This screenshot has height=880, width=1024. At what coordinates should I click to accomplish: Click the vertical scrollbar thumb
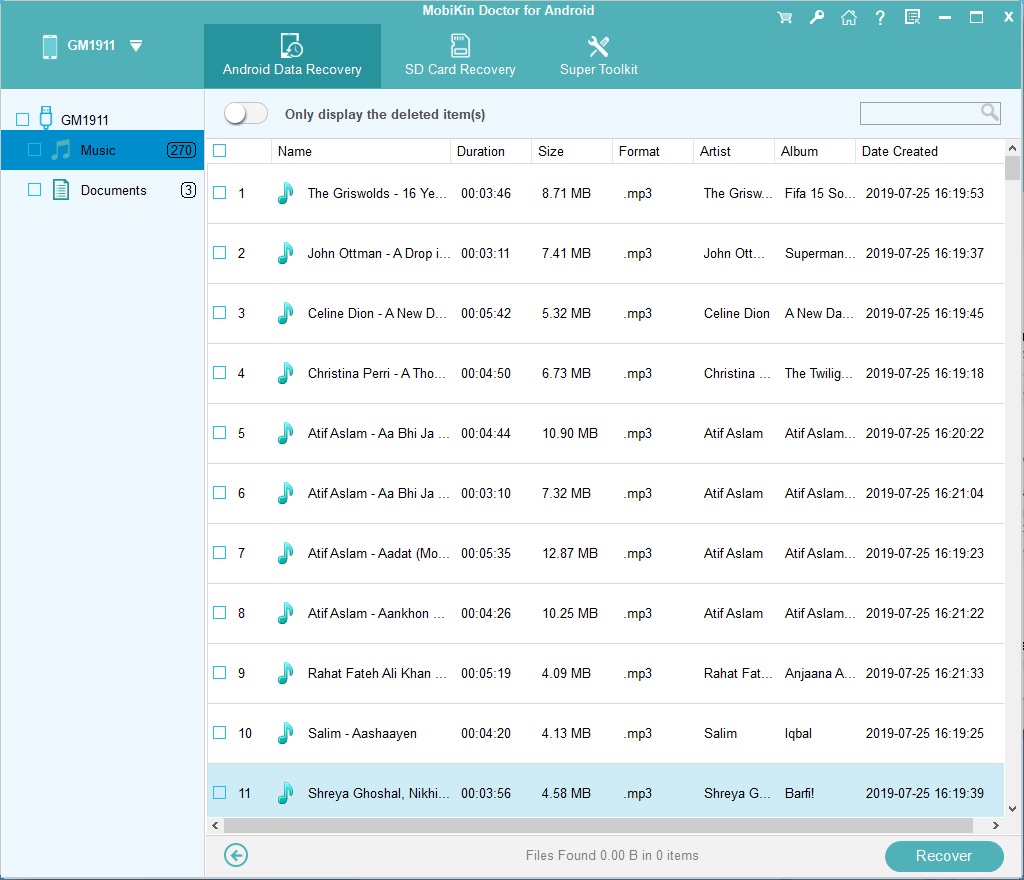click(x=1012, y=168)
